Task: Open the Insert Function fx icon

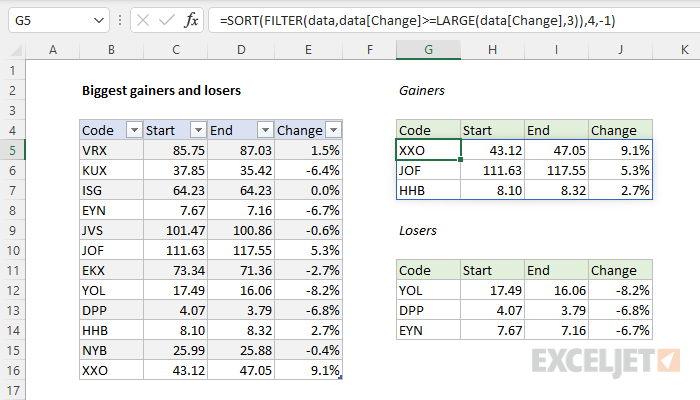Action: (x=191, y=20)
